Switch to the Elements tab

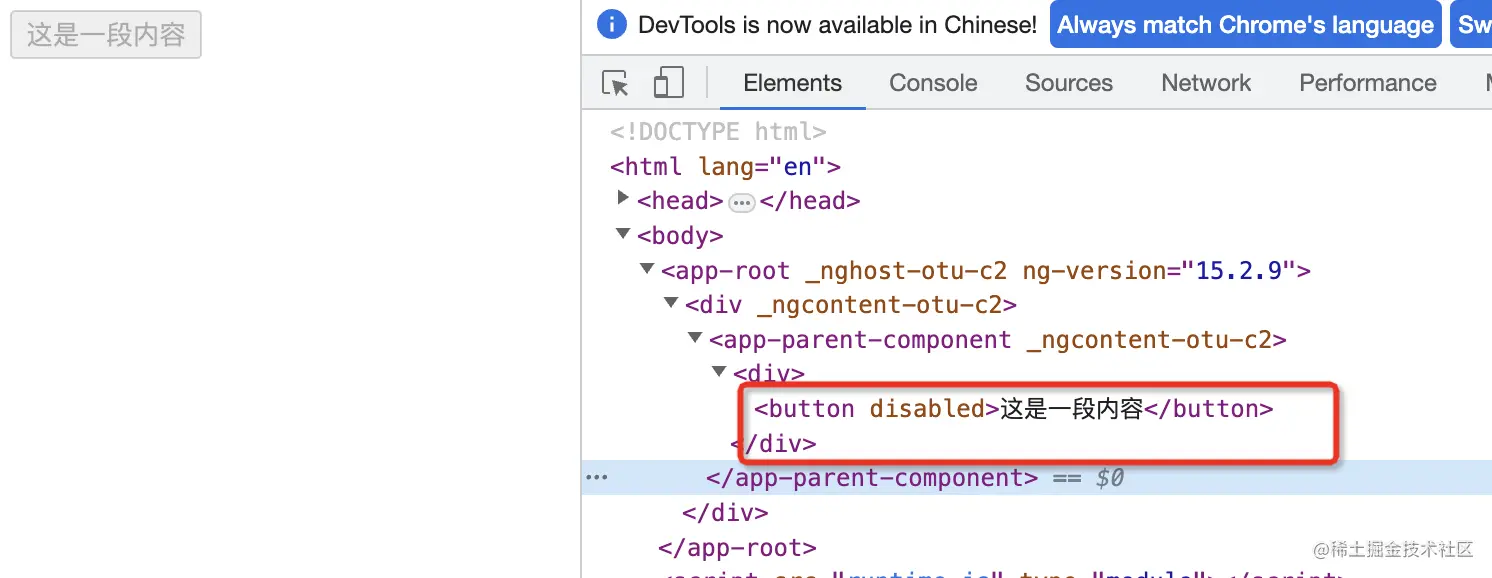(793, 83)
